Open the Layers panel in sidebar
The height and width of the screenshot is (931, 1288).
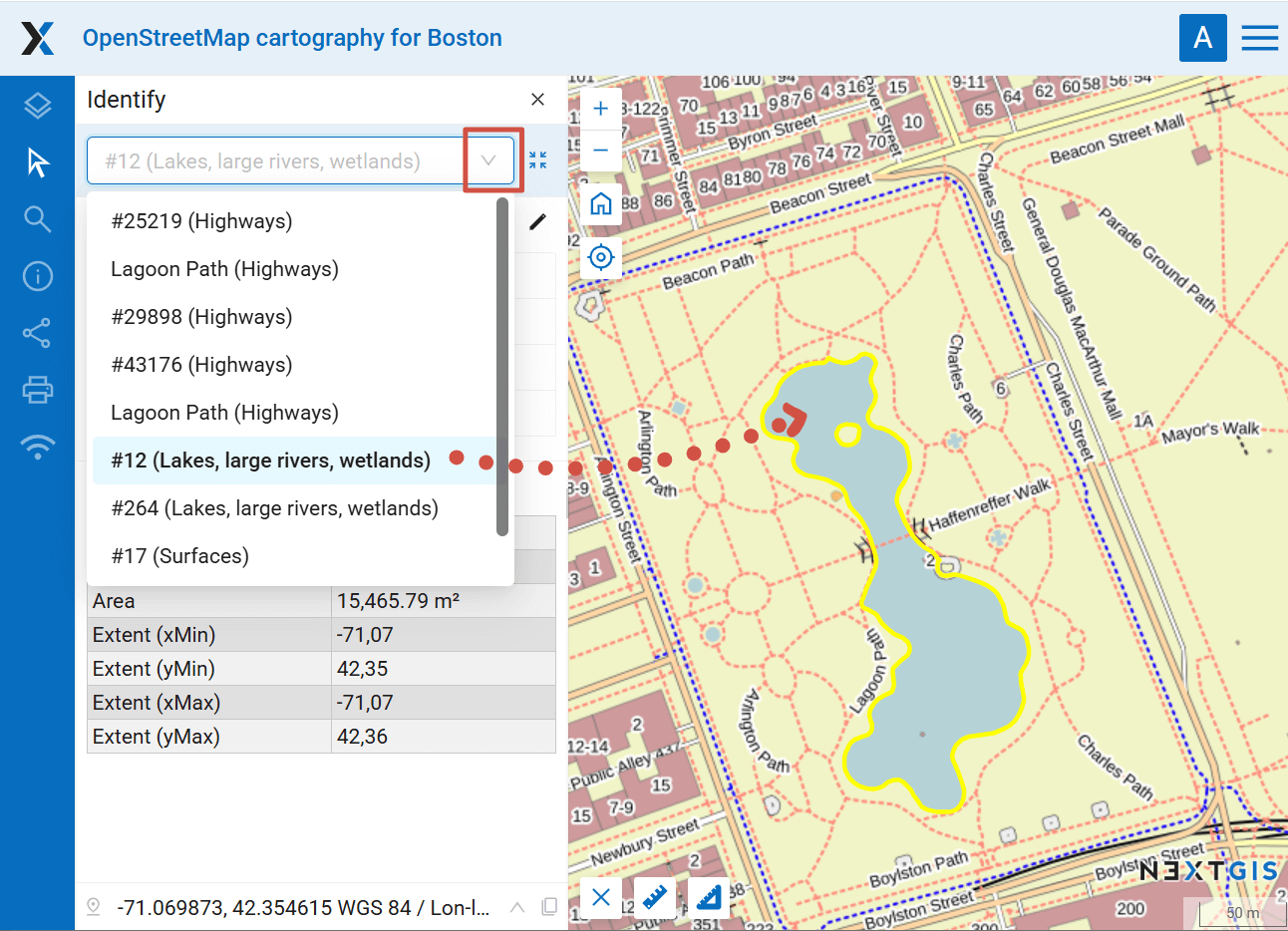[x=37, y=105]
